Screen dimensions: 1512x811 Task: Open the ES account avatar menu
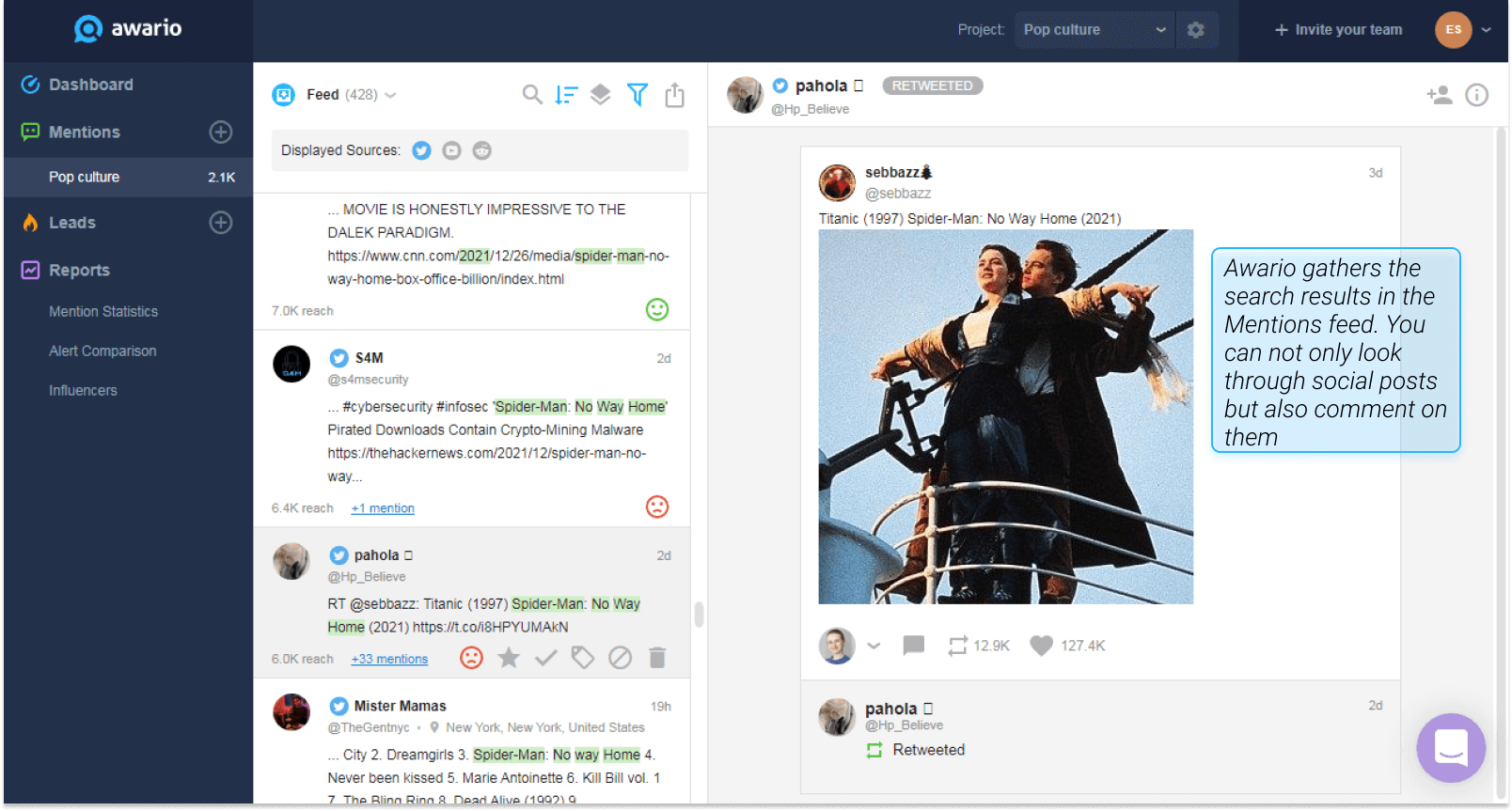(x=1454, y=30)
